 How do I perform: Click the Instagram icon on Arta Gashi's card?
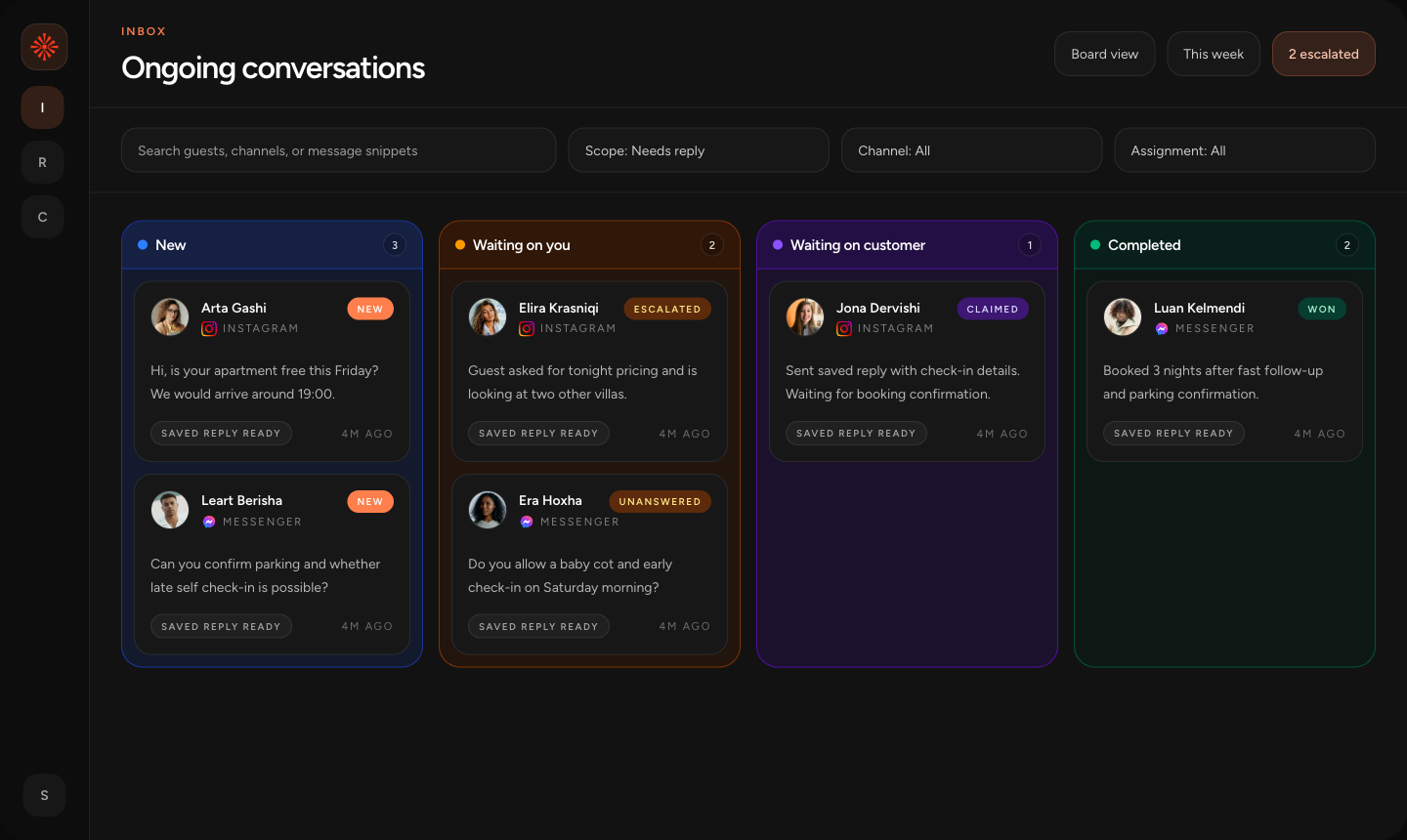tap(209, 329)
